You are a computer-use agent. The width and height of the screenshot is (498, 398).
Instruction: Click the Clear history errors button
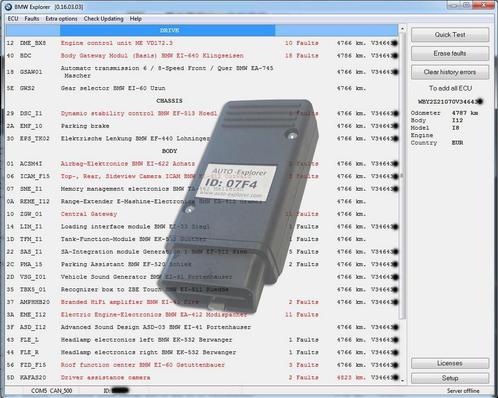point(450,72)
